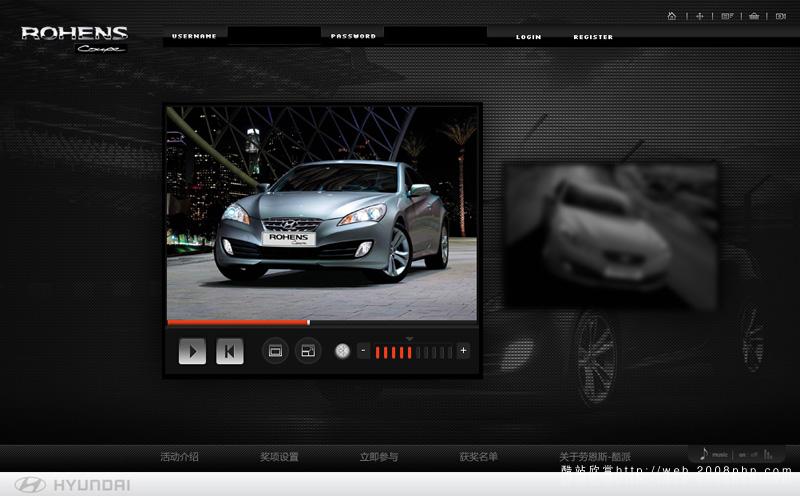Click the USERNAME input field
Image resolution: width=800 pixels, height=496 pixels.
(272, 36)
